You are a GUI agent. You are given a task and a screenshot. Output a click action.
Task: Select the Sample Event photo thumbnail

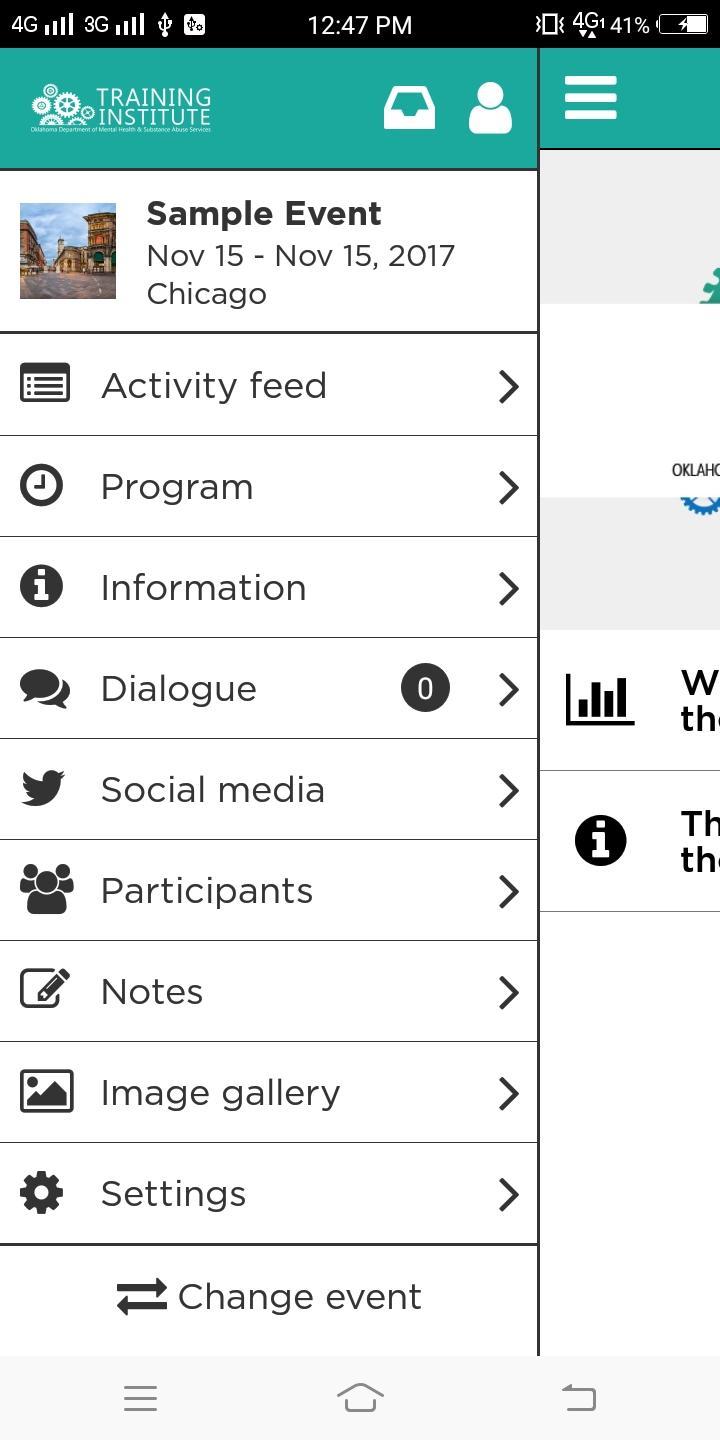(68, 251)
